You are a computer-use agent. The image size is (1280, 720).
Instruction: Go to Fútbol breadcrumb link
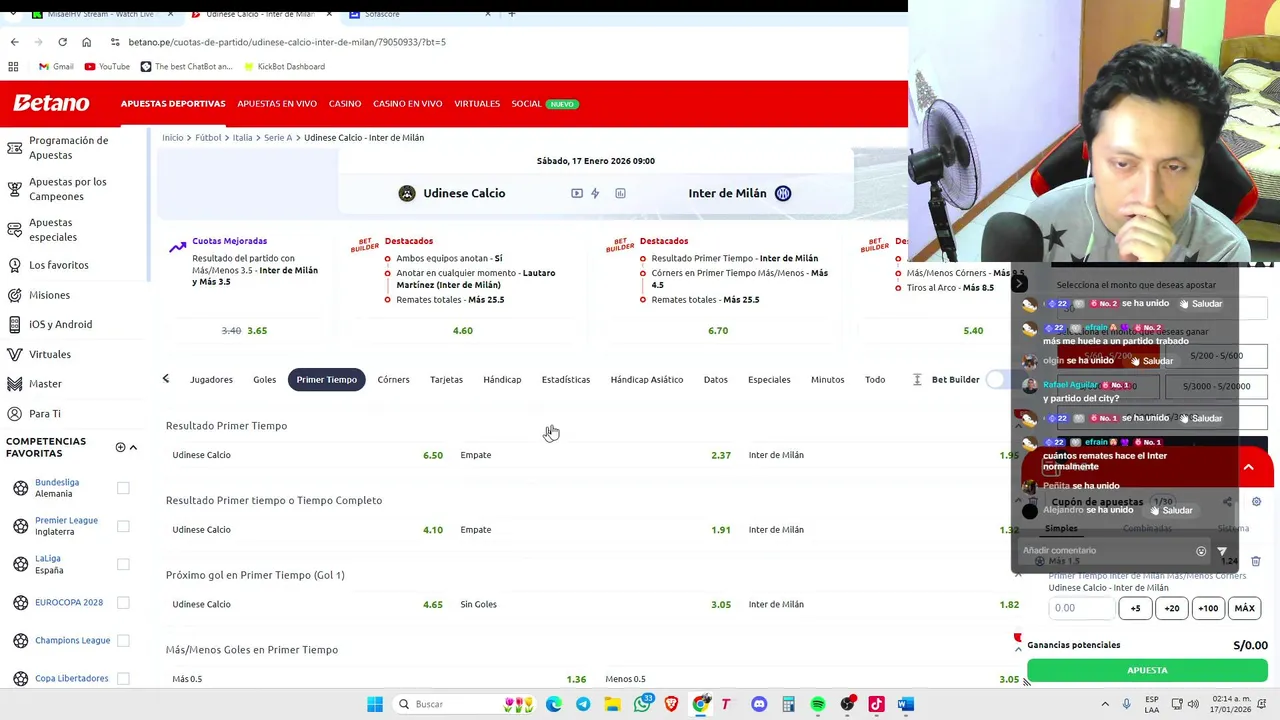[x=208, y=137]
